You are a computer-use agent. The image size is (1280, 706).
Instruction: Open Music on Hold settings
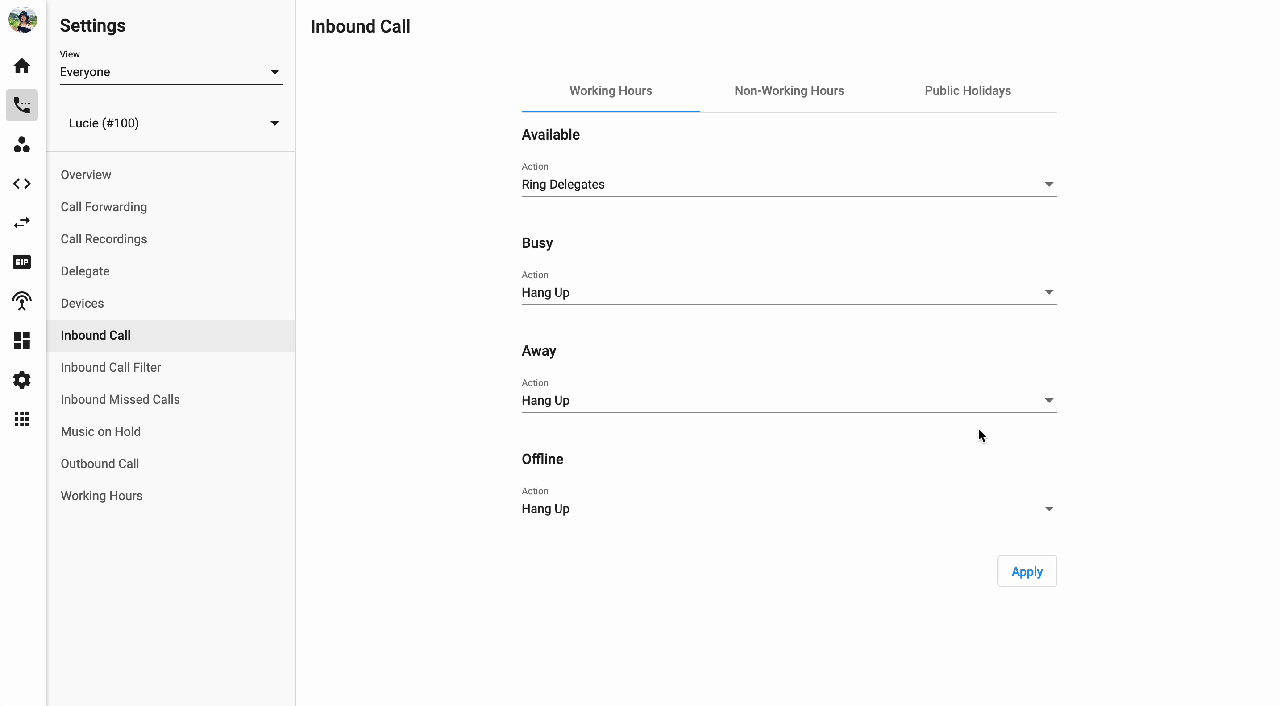[x=171, y=432]
